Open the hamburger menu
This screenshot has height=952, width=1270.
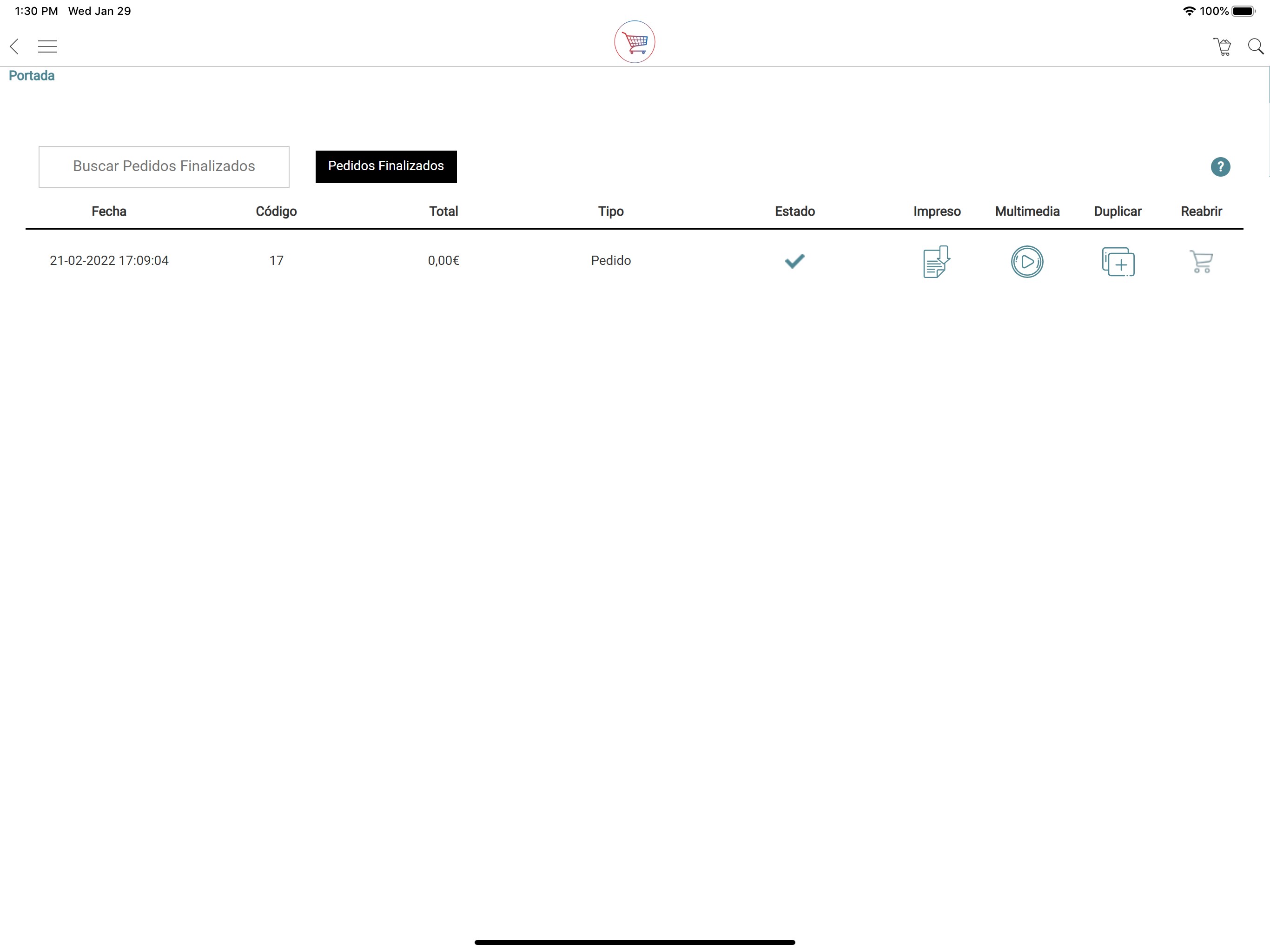pos(47,46)
